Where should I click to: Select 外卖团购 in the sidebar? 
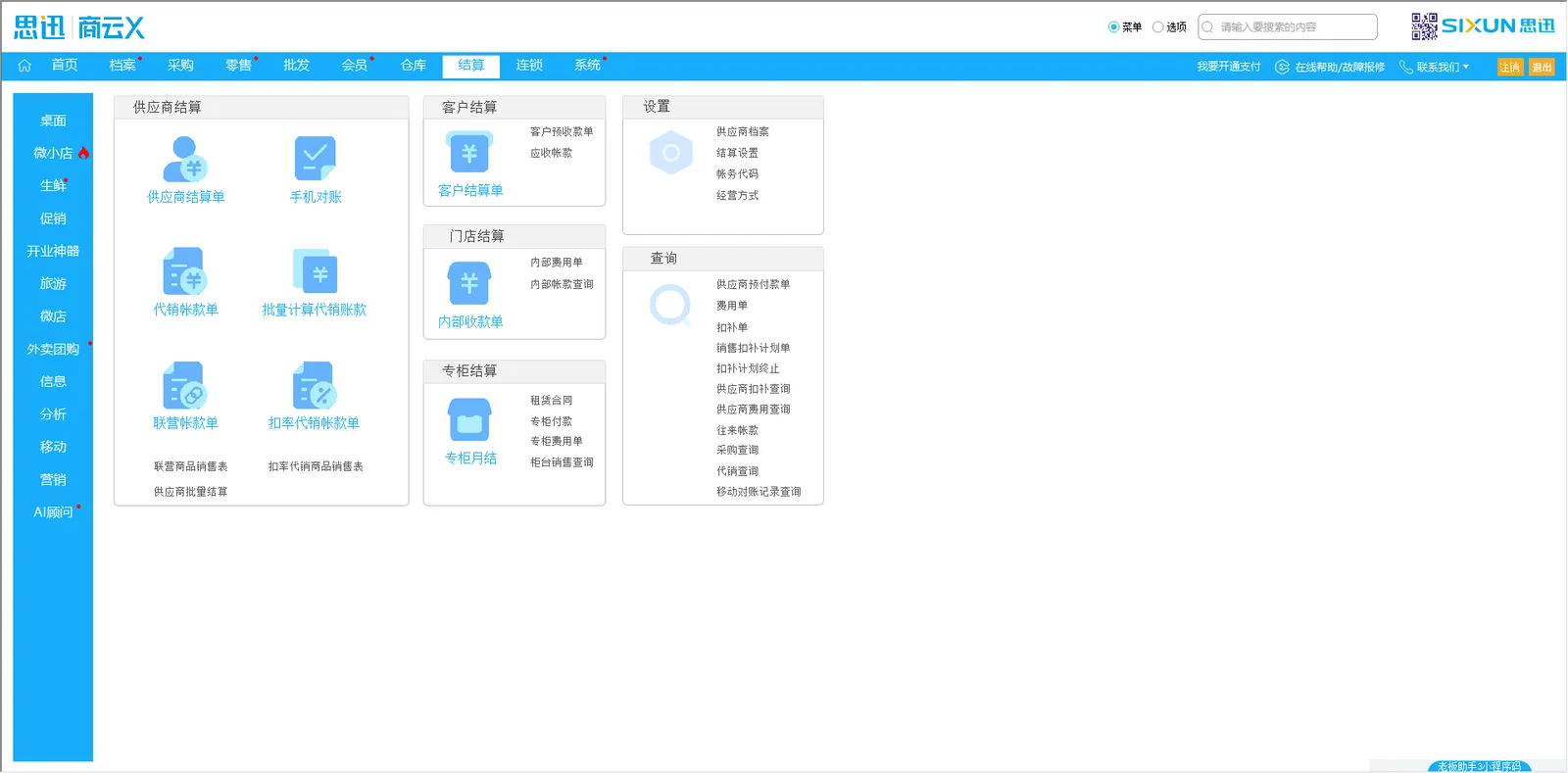tap(53, 349)
